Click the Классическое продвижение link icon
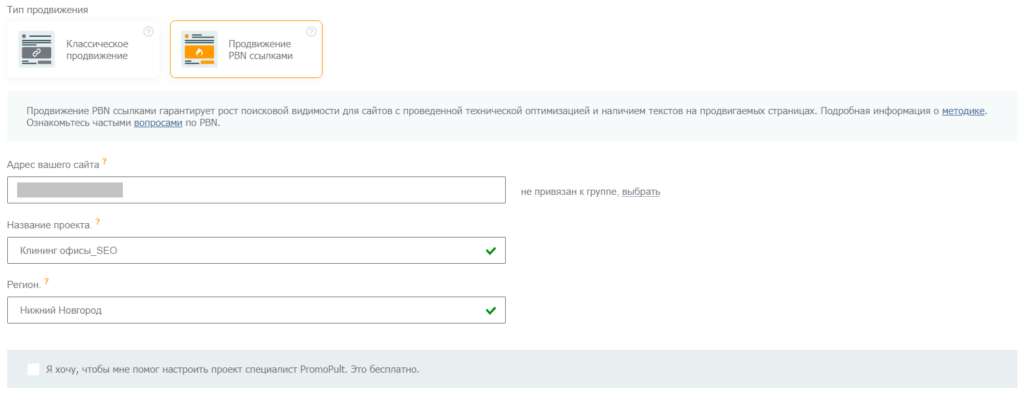The image size is (1024, 395). [37, 50]
